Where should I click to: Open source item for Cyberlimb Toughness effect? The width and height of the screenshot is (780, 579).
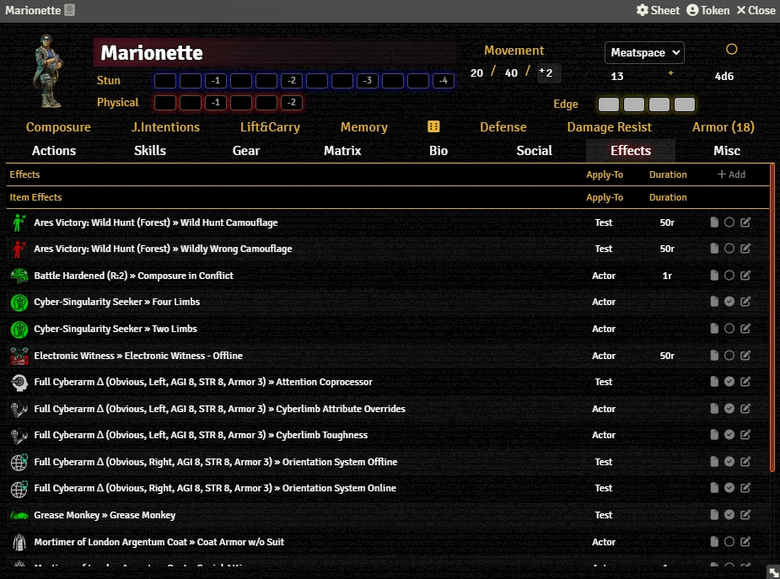(x=714, y=435)
